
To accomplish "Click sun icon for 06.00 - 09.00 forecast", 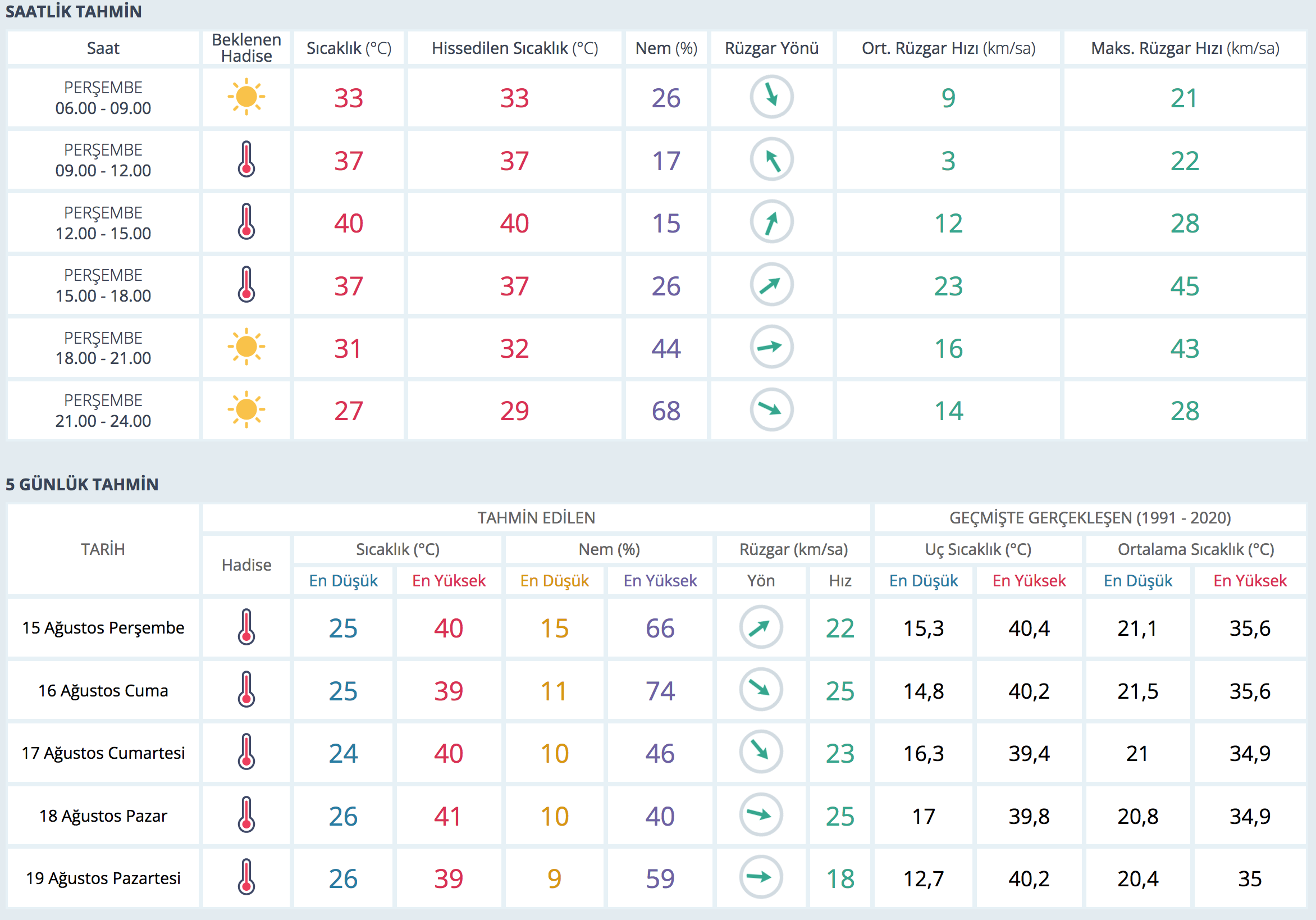I will pyautogui.click(x=246, y=97).
